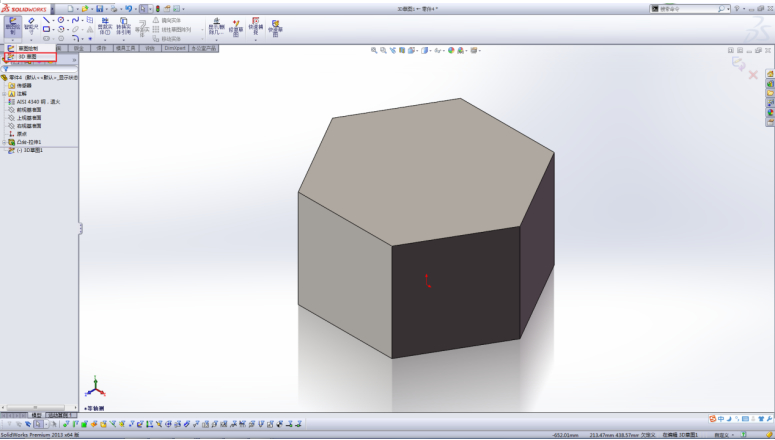Open the Rectangle tool dropdown arrow

tap(53, 30)
